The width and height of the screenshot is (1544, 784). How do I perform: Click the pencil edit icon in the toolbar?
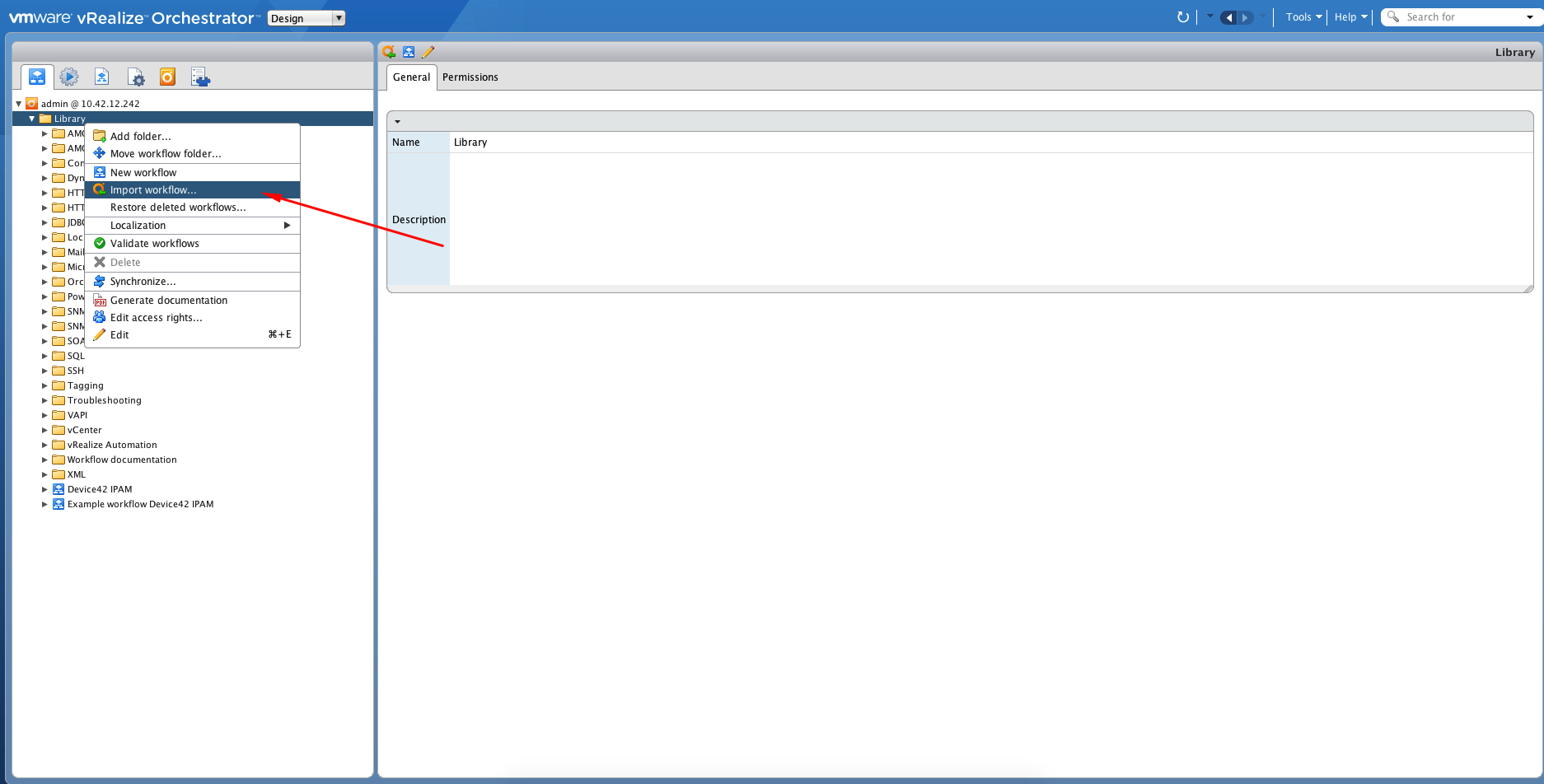point(428,51)
